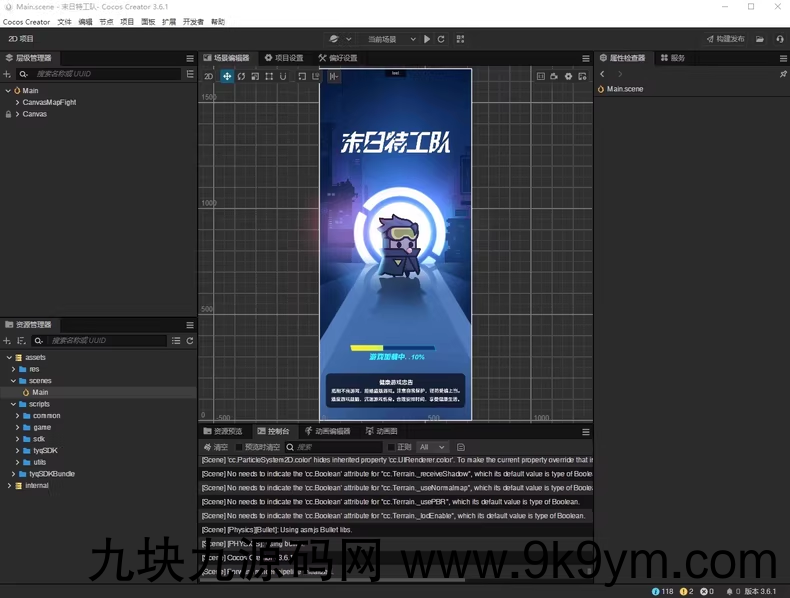
Task: Toggle pivot/center icon in scene toolbar
Action: (302, 76)
